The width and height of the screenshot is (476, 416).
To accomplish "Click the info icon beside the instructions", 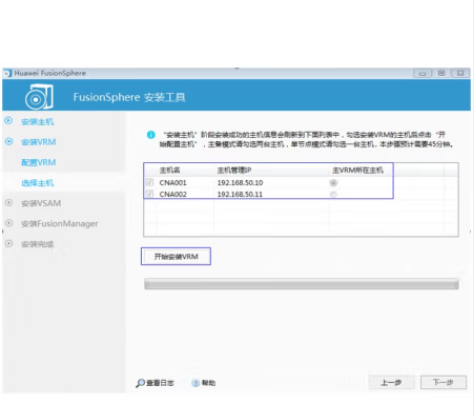I will tap(151, 135).
